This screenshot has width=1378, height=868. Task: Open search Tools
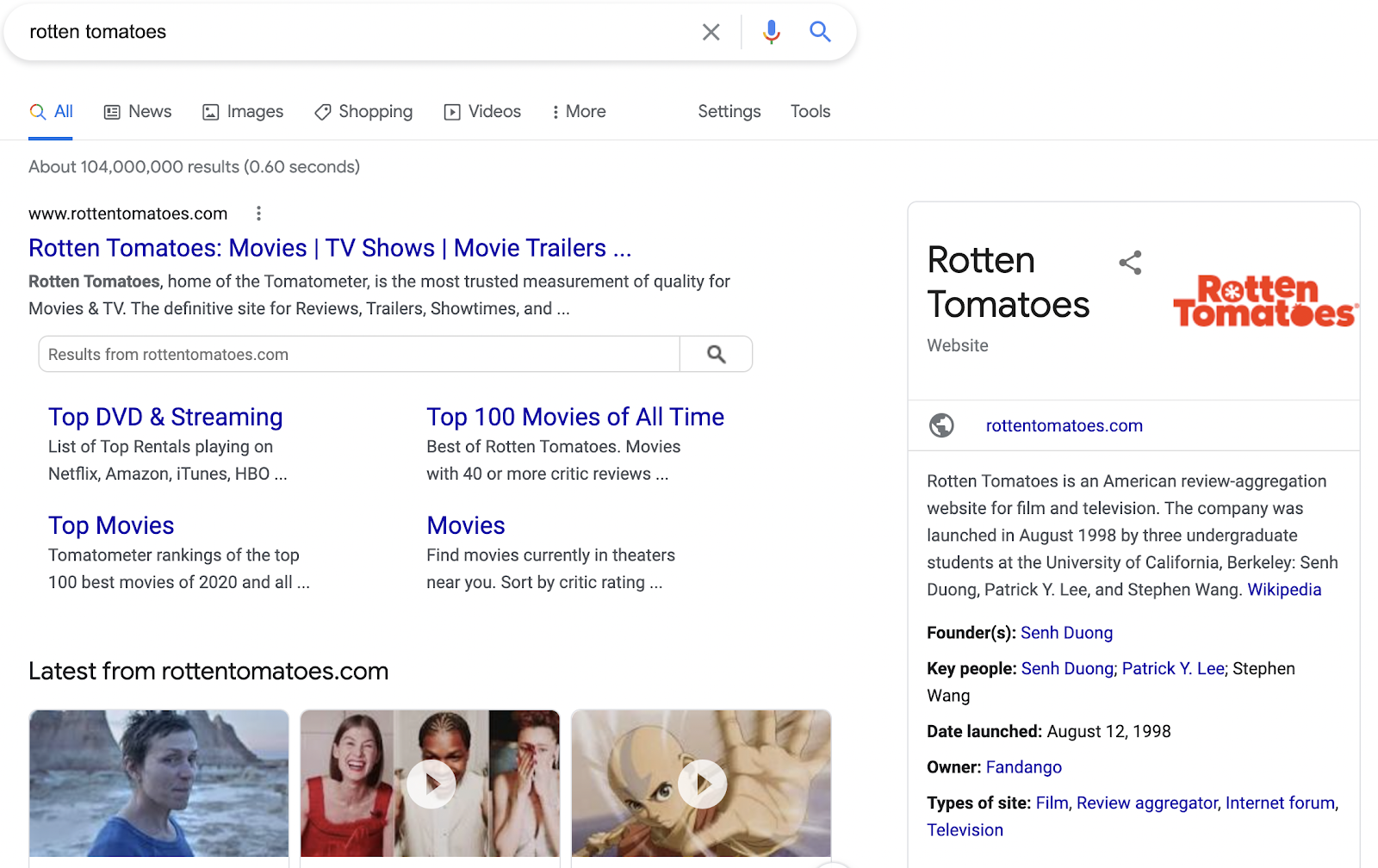810,112
